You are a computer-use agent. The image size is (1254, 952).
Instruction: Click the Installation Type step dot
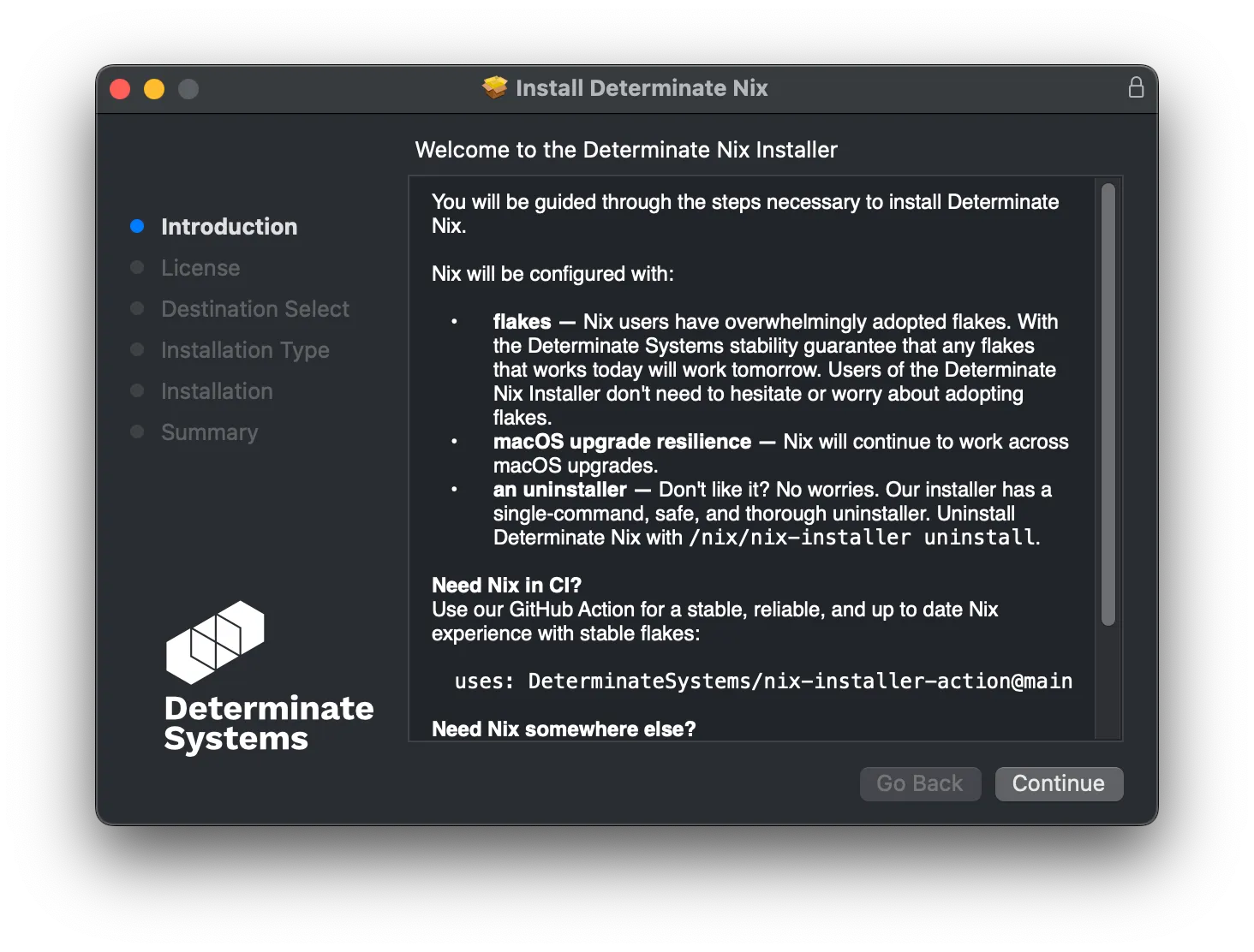tap(137, 349)
